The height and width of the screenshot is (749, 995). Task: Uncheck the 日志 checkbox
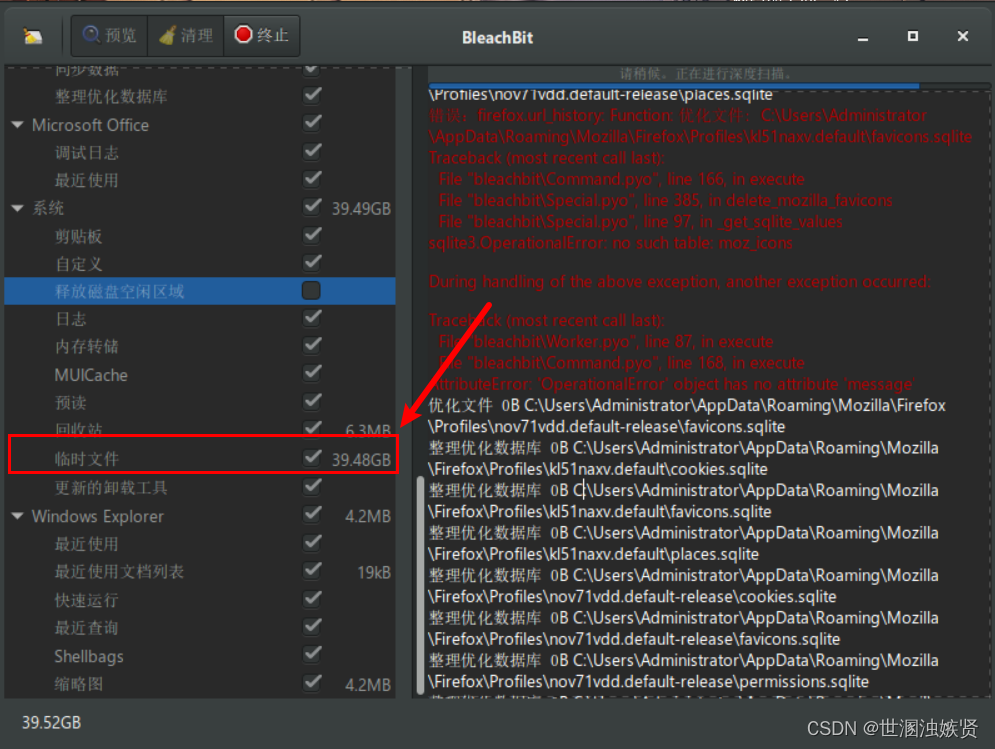click(312, 317)
